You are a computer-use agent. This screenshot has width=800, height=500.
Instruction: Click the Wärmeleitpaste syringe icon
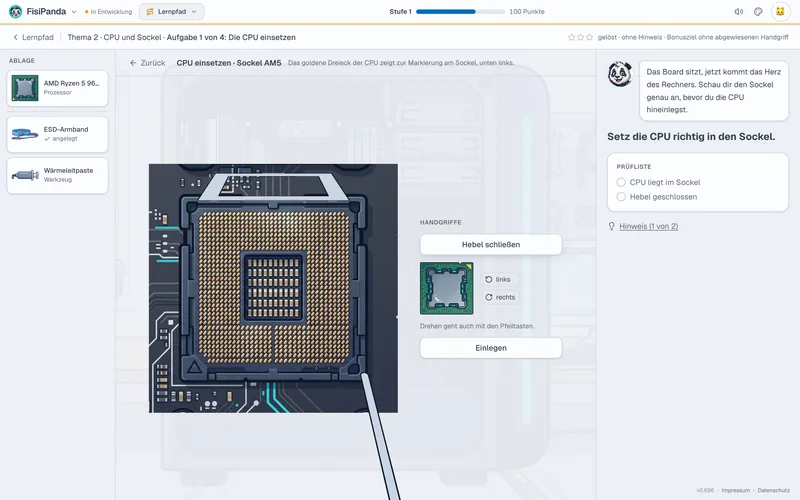25,176
